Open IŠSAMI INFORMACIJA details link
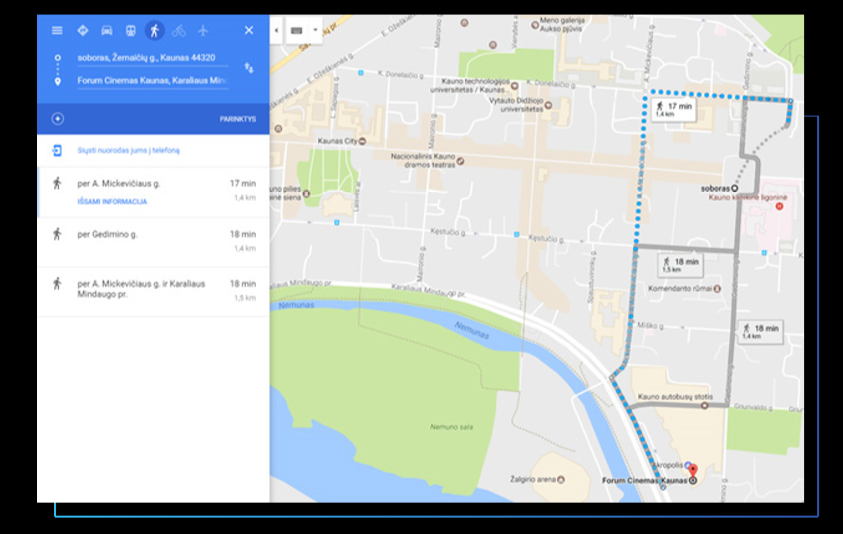Screen dimensions: 843x534 click(112, 202)
